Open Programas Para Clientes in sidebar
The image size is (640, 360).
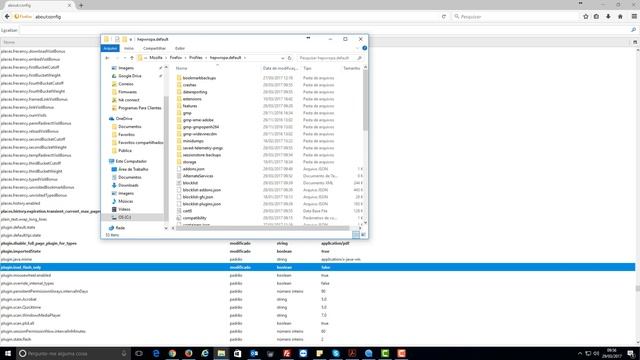coord(140,108)
